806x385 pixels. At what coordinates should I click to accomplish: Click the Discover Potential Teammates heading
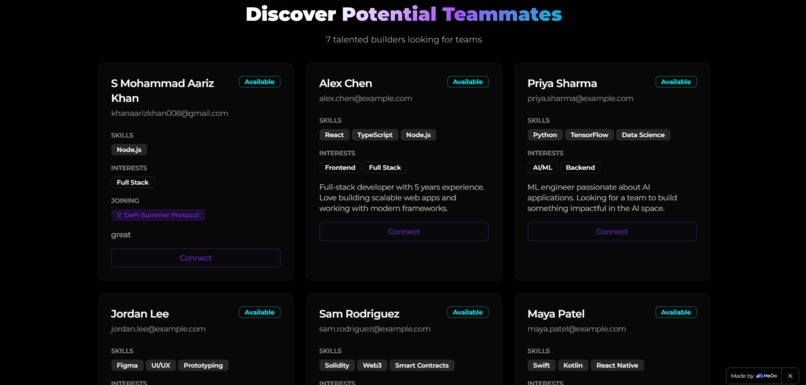pyautogui.click(x=404, y=14)
